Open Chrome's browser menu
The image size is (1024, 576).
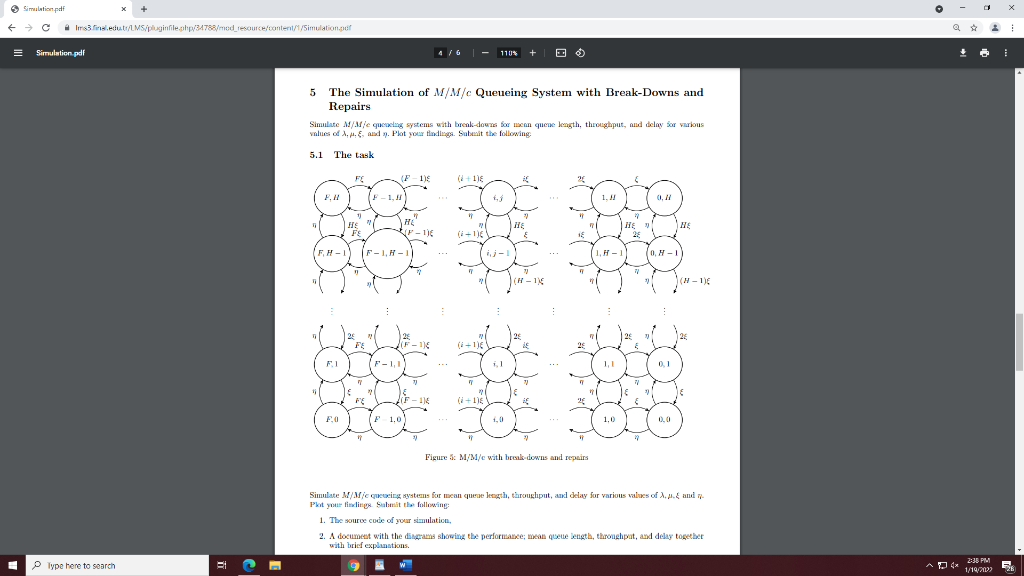click(x=1011, y=29)
